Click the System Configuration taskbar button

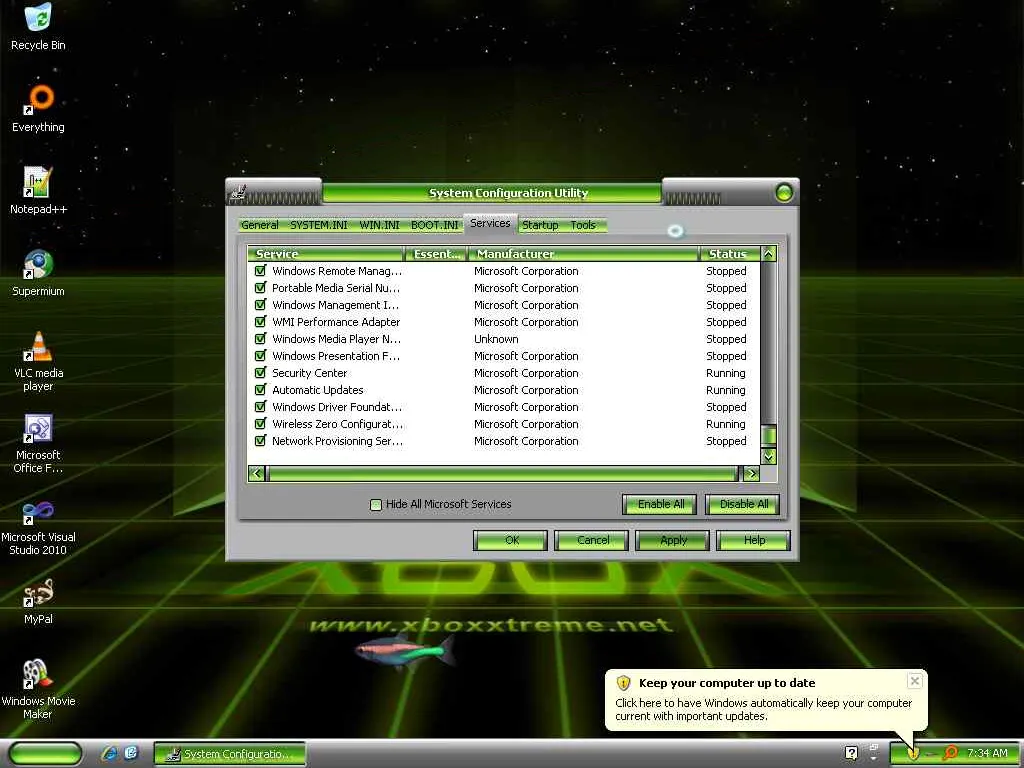(229, 754)
